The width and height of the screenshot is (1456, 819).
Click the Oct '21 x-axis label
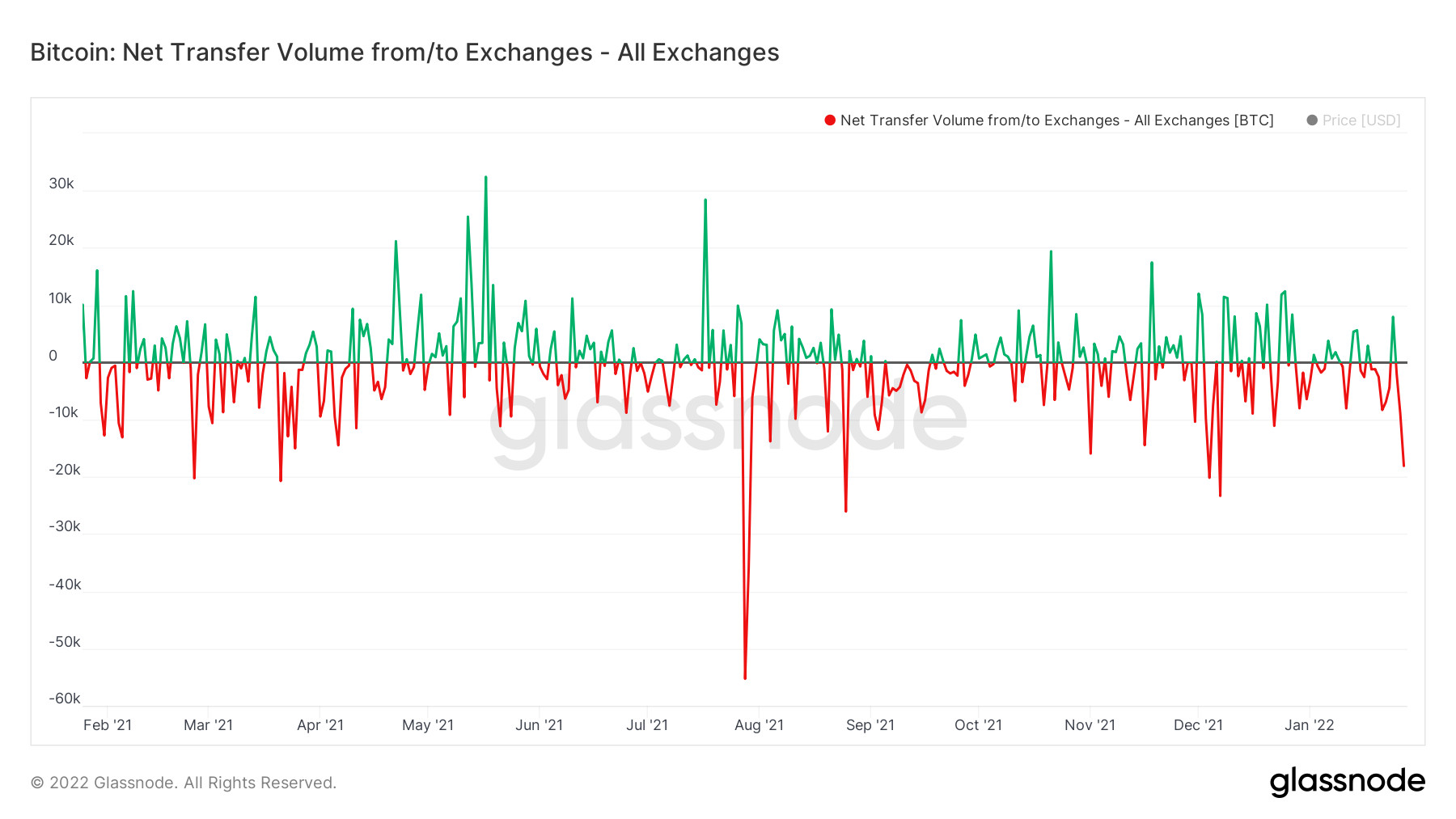coord(978,725)
